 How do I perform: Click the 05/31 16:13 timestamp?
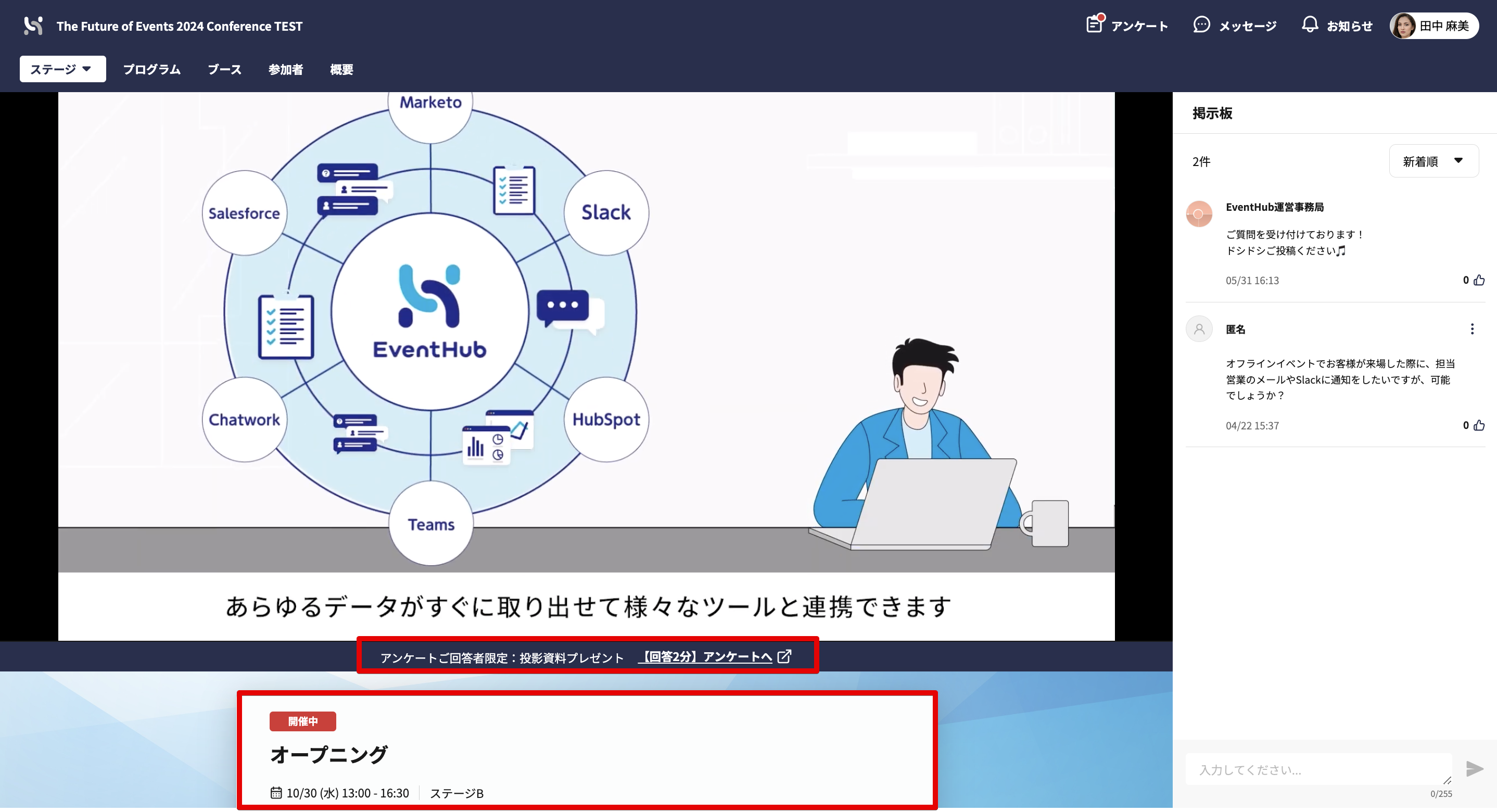(1252, 280)
